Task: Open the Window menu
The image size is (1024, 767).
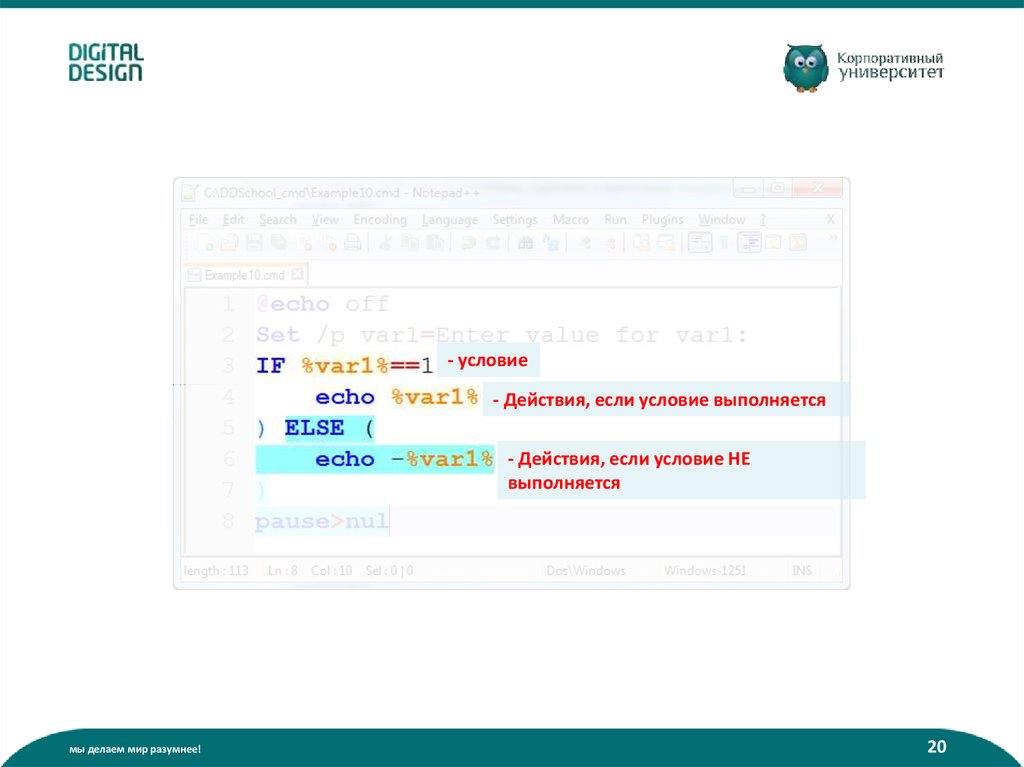Action: (x=722, y=220)
